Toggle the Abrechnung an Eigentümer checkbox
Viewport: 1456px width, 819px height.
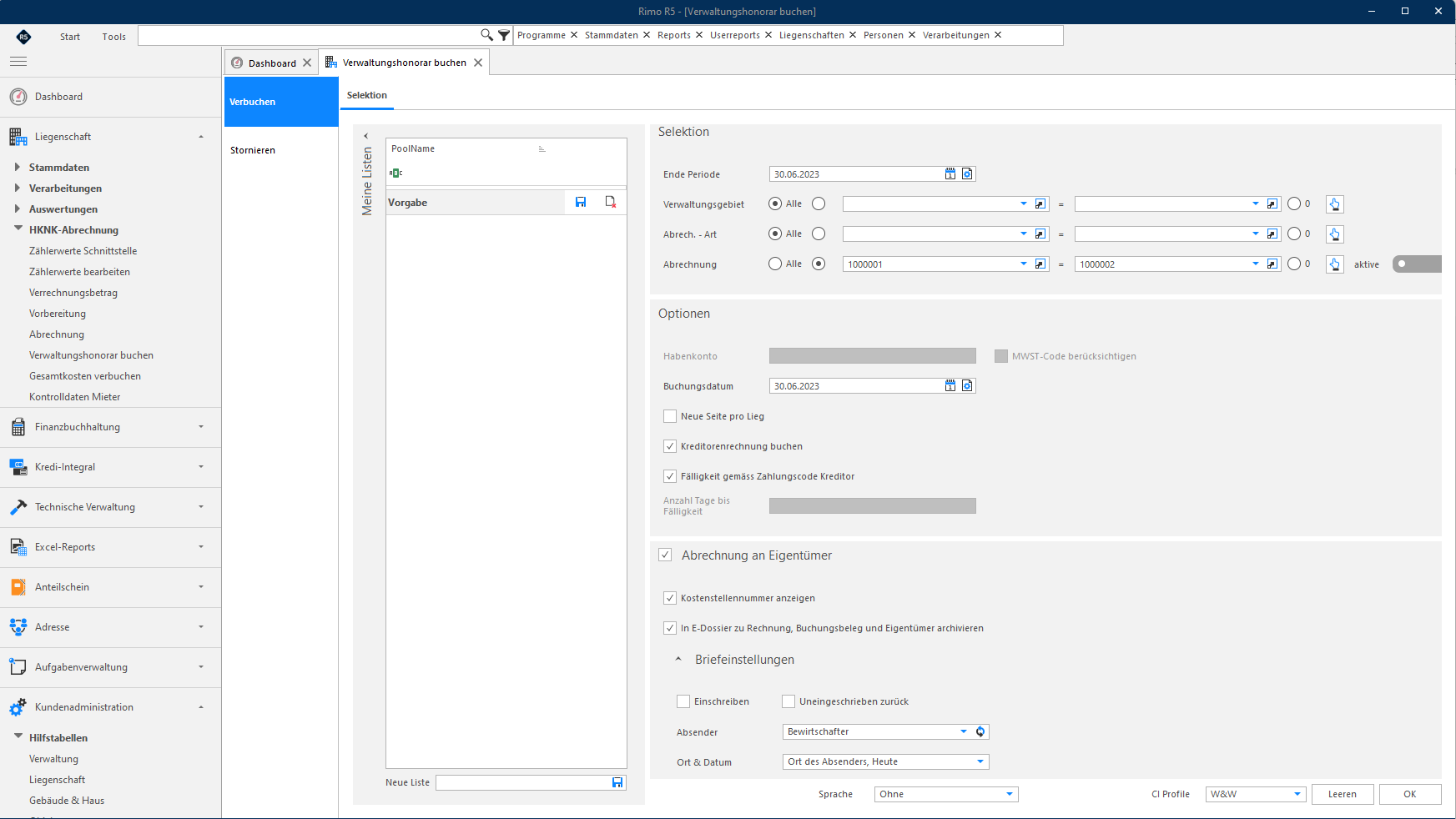[665, 555]
